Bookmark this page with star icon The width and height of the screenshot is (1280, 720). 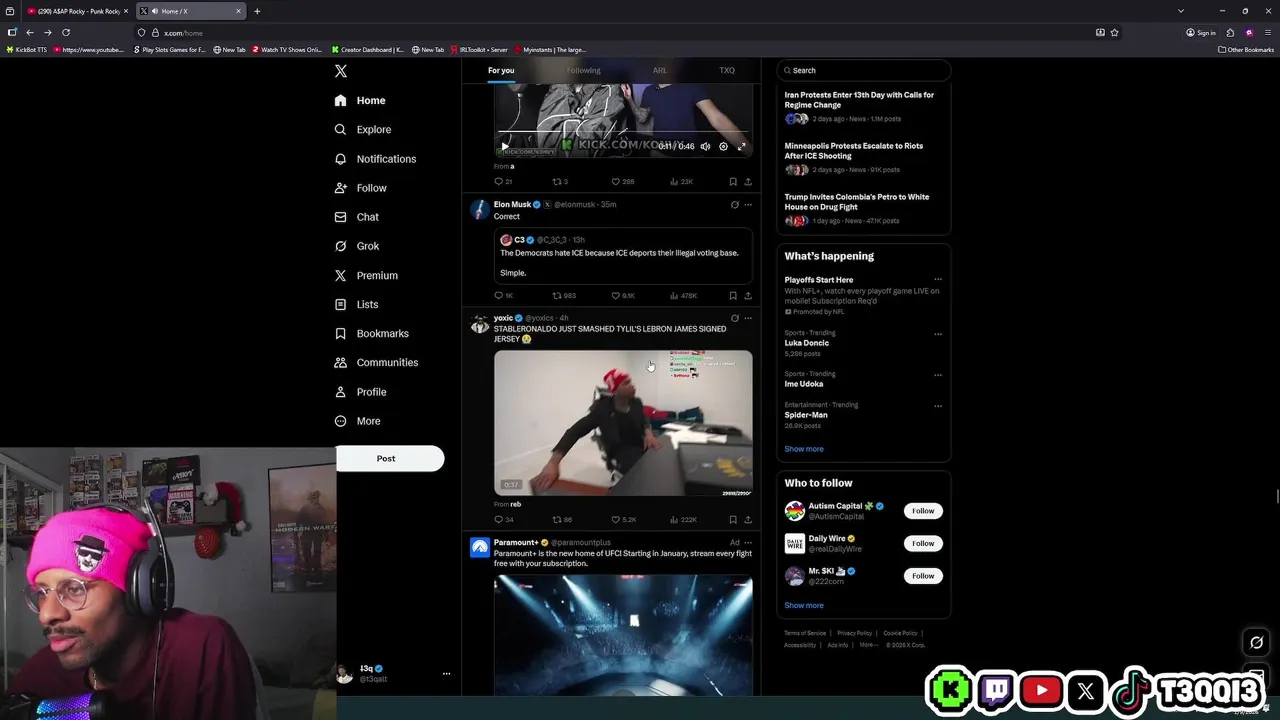click(1114, 32)
